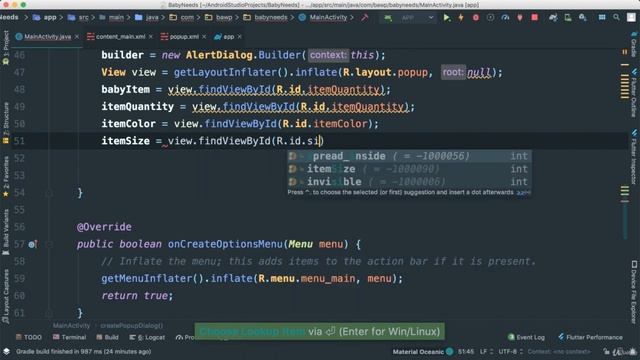This screenshot has height=360, width=640.
Task: Click the Sync Project with Gradle icon
Action: pos(553,18)
